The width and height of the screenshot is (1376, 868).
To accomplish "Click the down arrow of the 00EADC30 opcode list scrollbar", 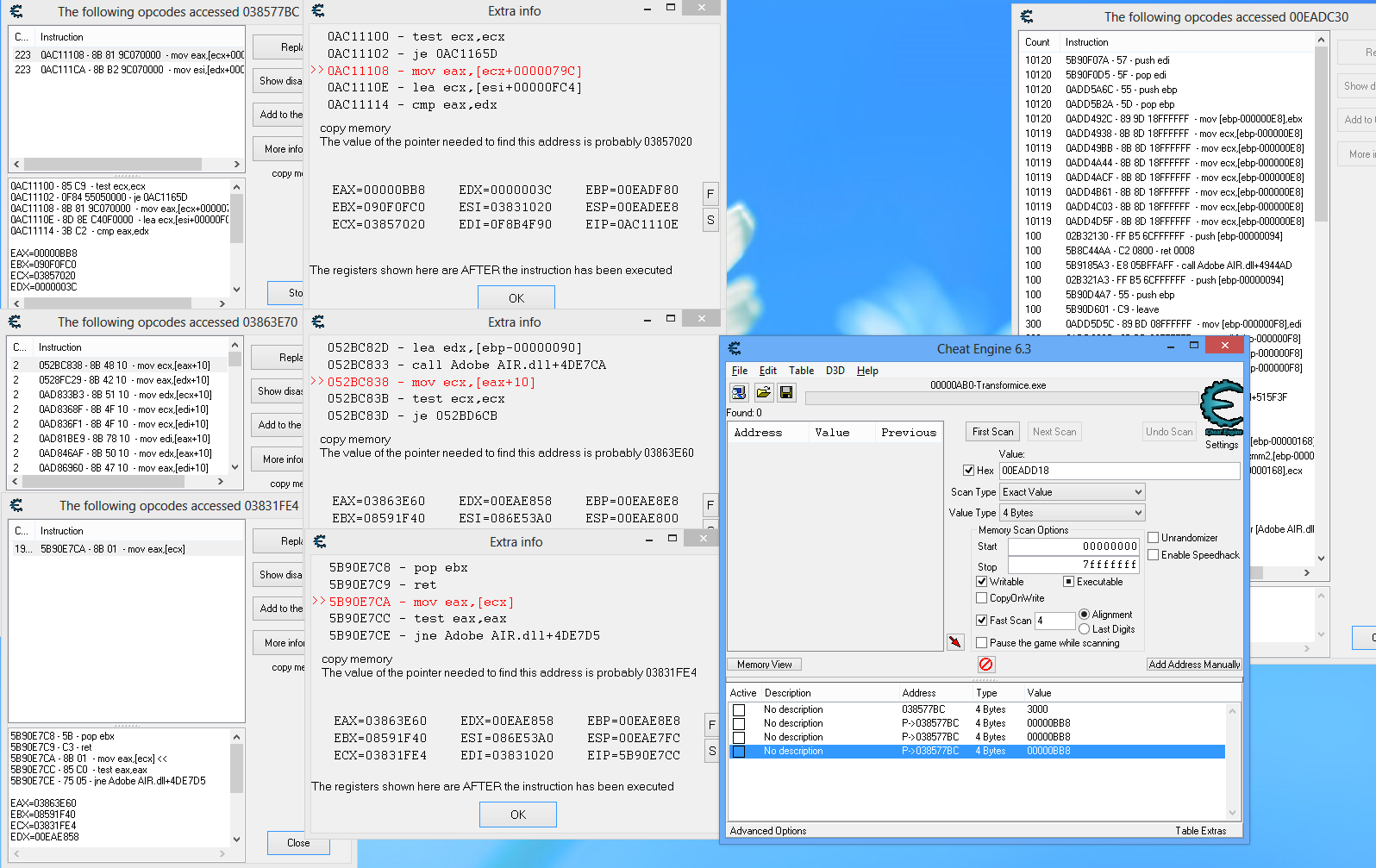I will [x=1321, y=559].
